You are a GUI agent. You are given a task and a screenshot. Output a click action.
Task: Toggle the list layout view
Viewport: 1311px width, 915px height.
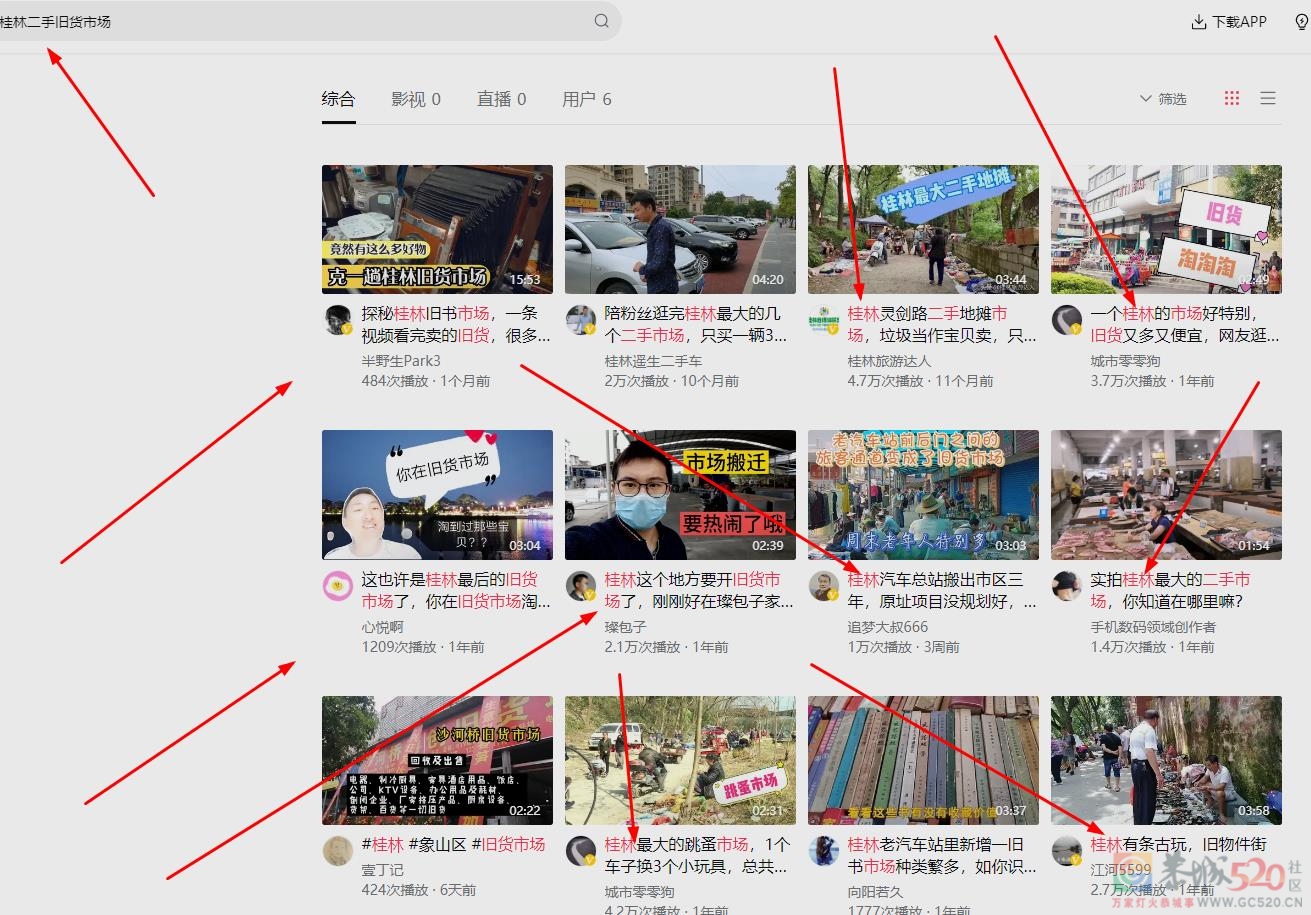tap(1267, 98)
